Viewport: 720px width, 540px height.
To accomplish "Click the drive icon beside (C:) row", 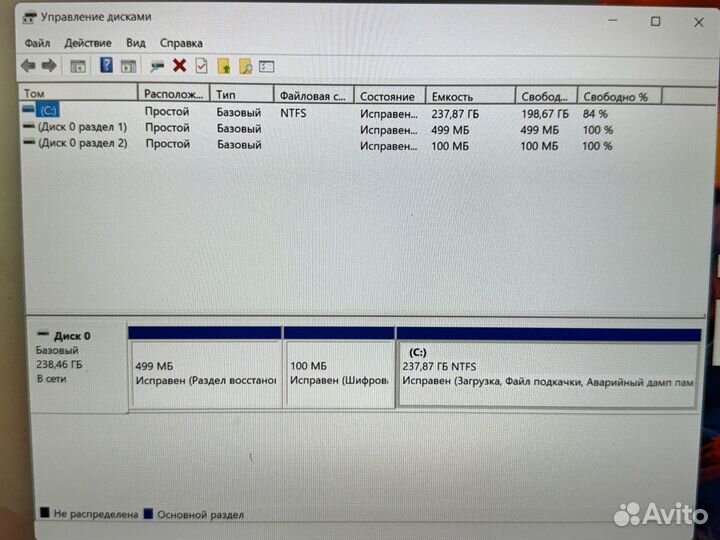I will pyautogui.click(x=28, y=109).
